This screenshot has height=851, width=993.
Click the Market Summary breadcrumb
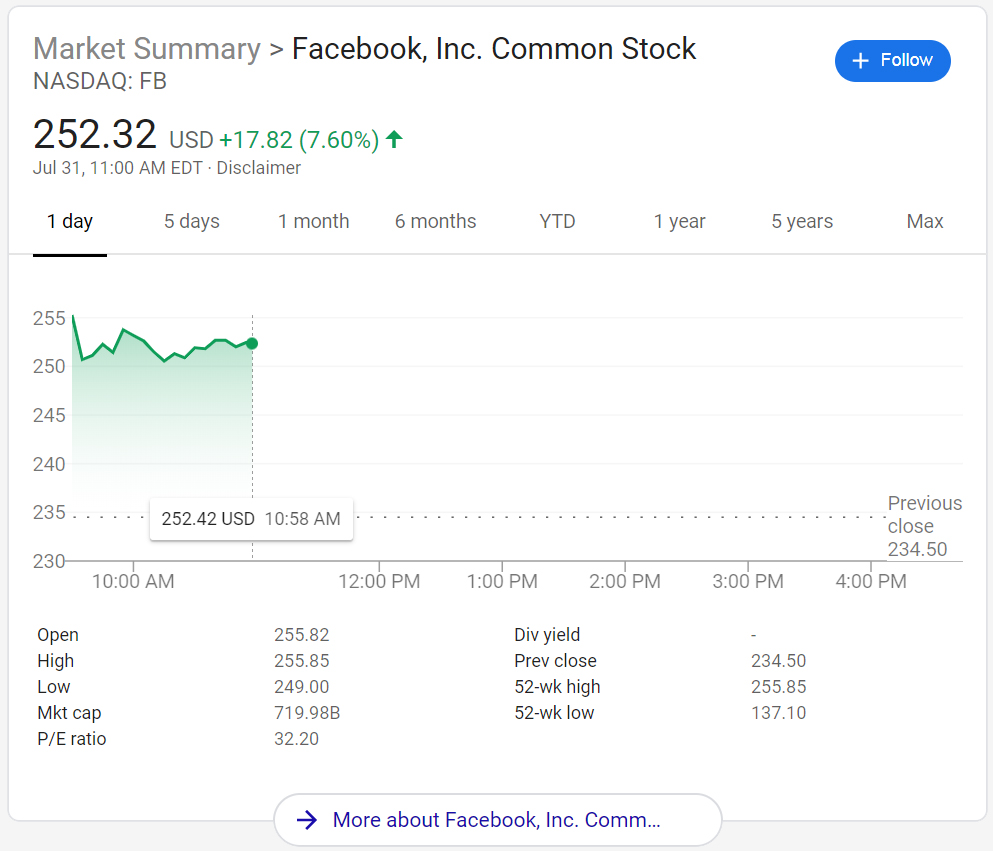pyautogui.click(x=147, y=49)
